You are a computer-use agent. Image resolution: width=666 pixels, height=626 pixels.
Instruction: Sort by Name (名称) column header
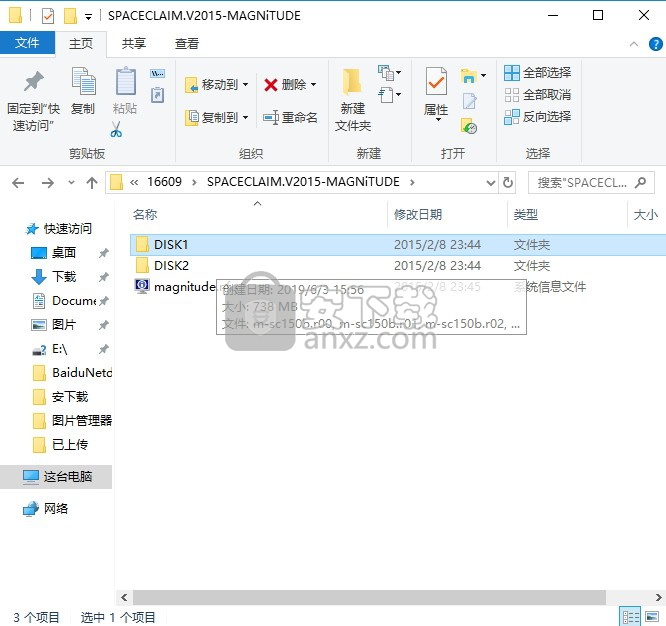[x=145, y=215]
